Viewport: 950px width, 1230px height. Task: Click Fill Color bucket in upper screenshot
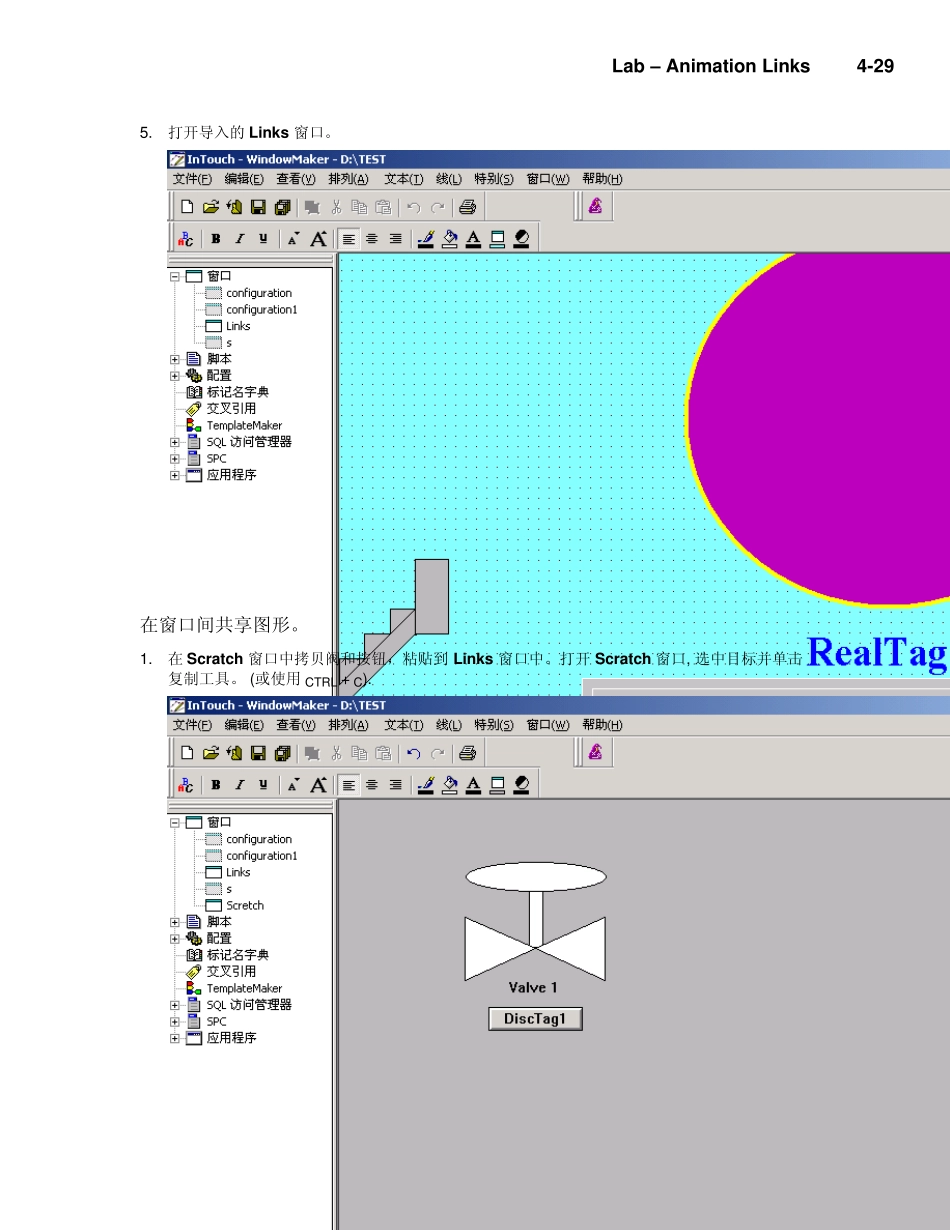coord(449,238)
